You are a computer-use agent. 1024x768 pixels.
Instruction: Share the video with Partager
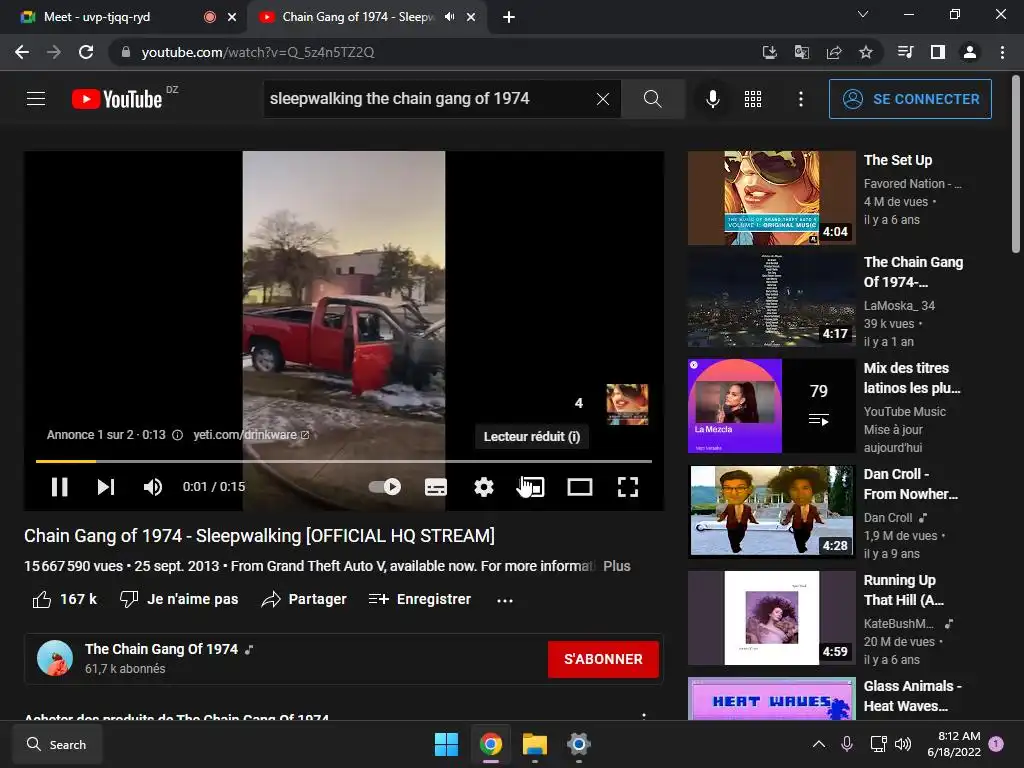click(304, 599)
